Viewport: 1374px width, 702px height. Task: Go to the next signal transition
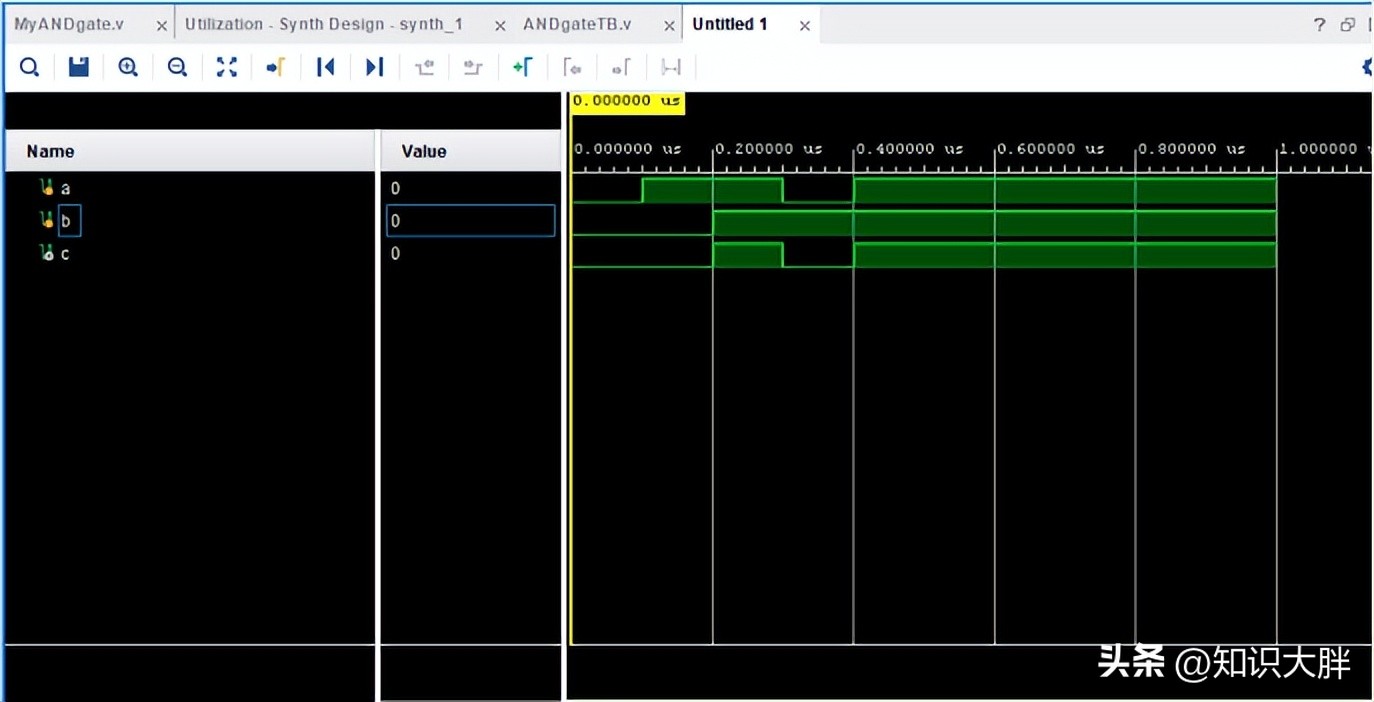[472, 67]
